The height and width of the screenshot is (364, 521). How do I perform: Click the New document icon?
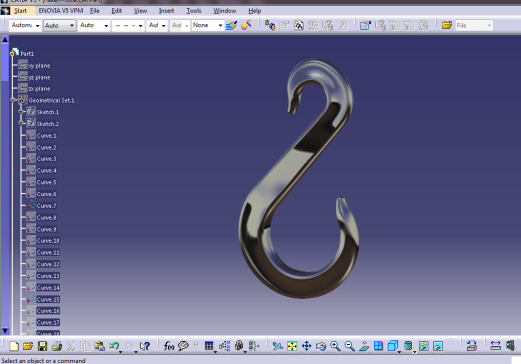coord(14,346)
